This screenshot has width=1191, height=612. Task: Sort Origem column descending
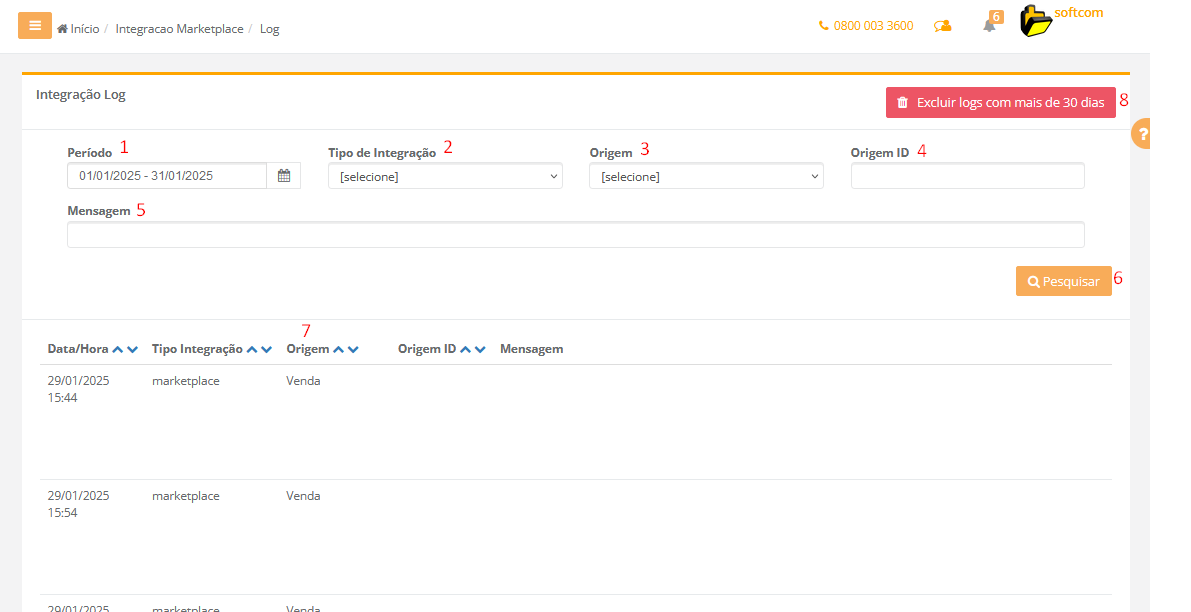[x=353, y=349]
